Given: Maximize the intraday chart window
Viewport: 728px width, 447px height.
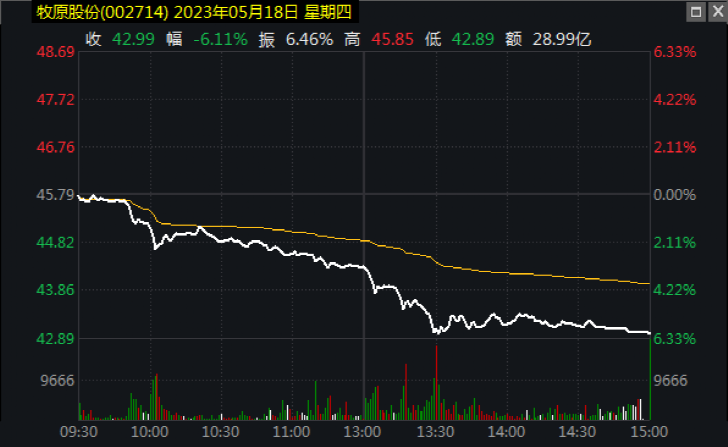Looking at the screenshot, I should point(695,12).
